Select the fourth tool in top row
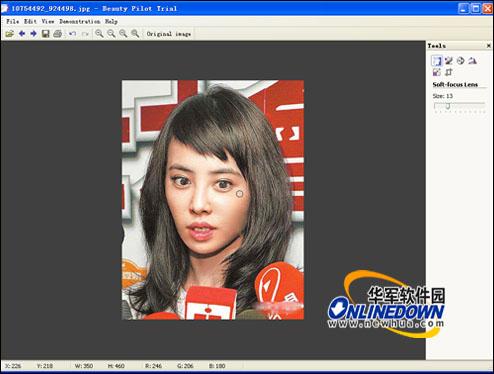 click(472, 61)
